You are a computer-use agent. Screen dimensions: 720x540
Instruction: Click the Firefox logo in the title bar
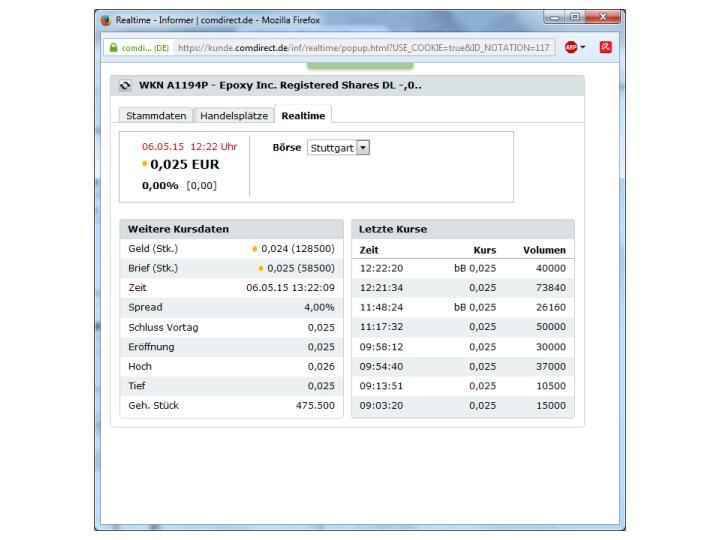click(106, 20)
